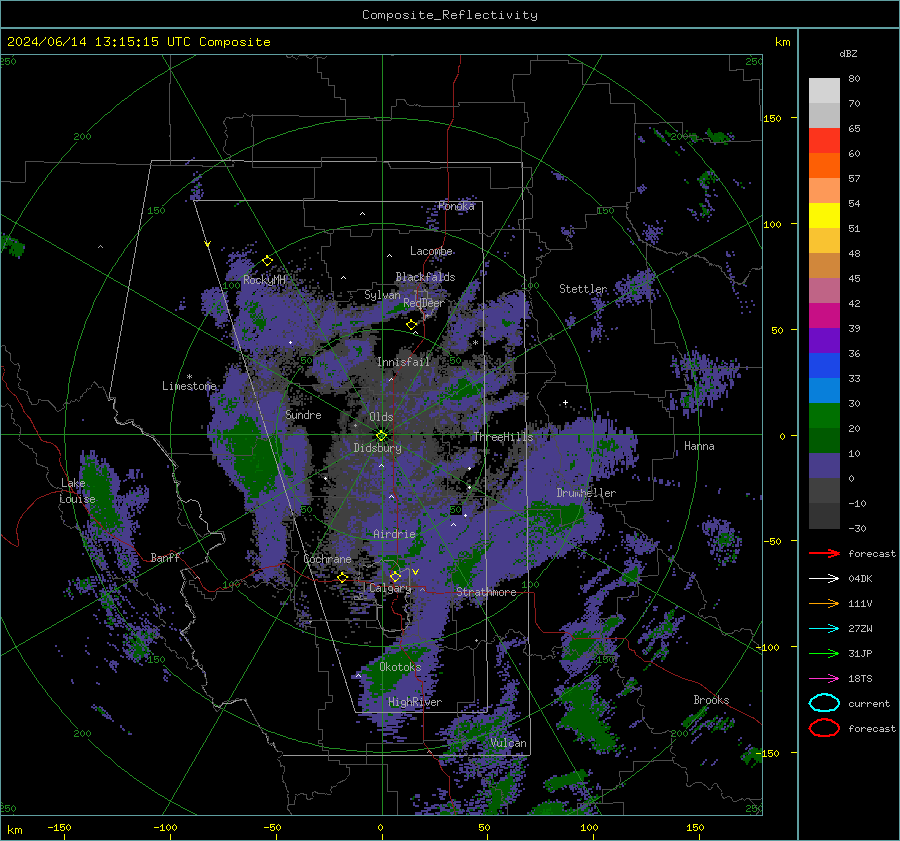Click the yellow radar site marker at Olds
Image resolution: width=900 pixels, height=841 pixels.
(x=382, y=436)
